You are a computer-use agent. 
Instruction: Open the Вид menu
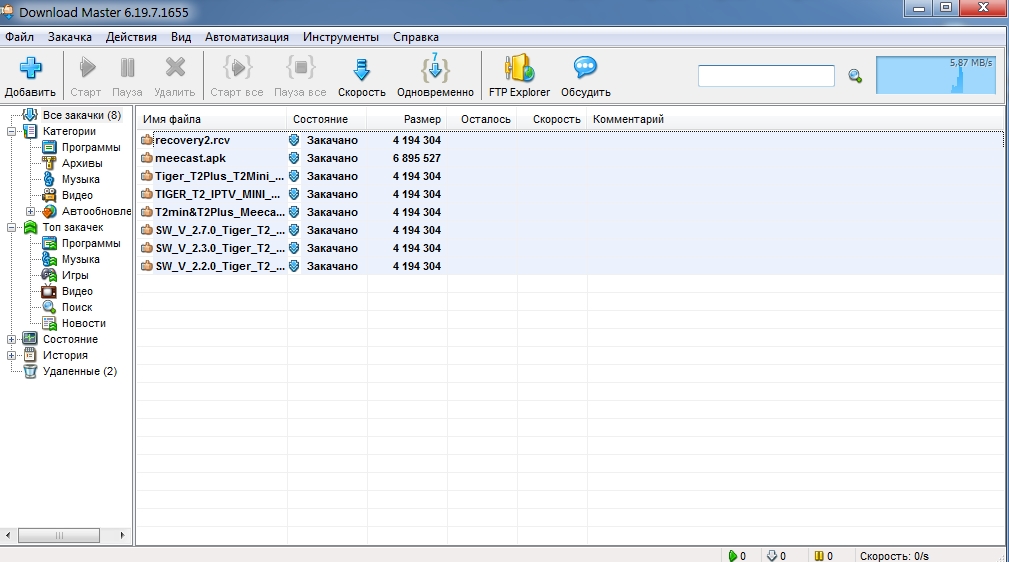click(181, 37)
